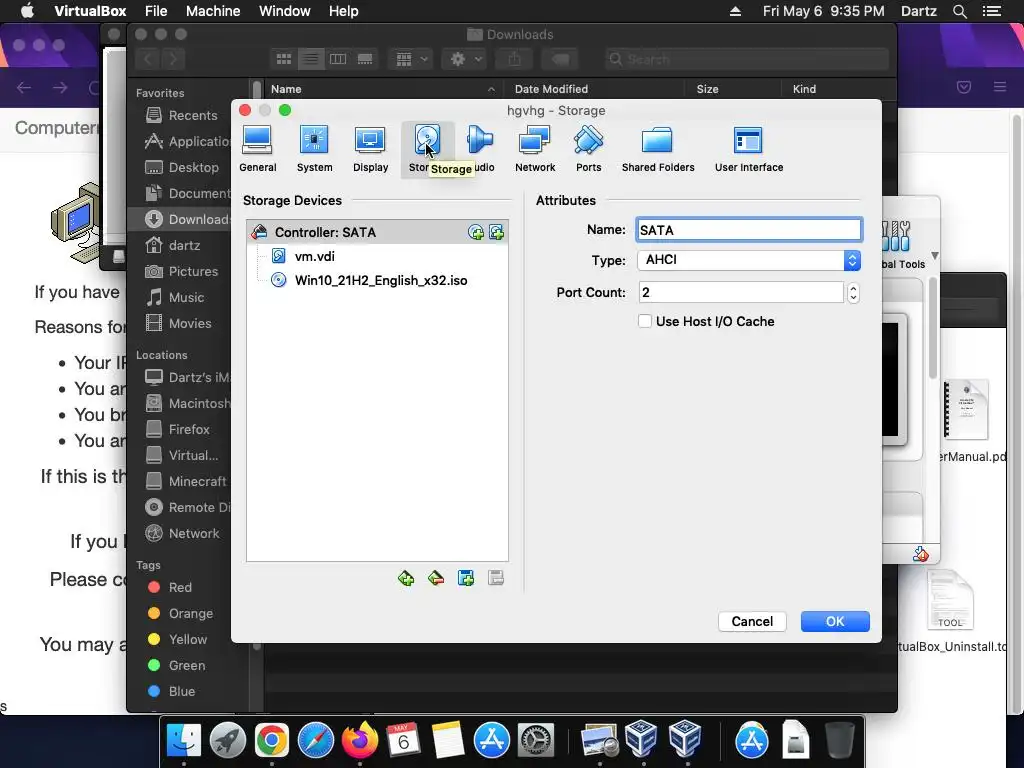Open the Finder action gear dropdown

pyautogui.click(x=465, y=59)
